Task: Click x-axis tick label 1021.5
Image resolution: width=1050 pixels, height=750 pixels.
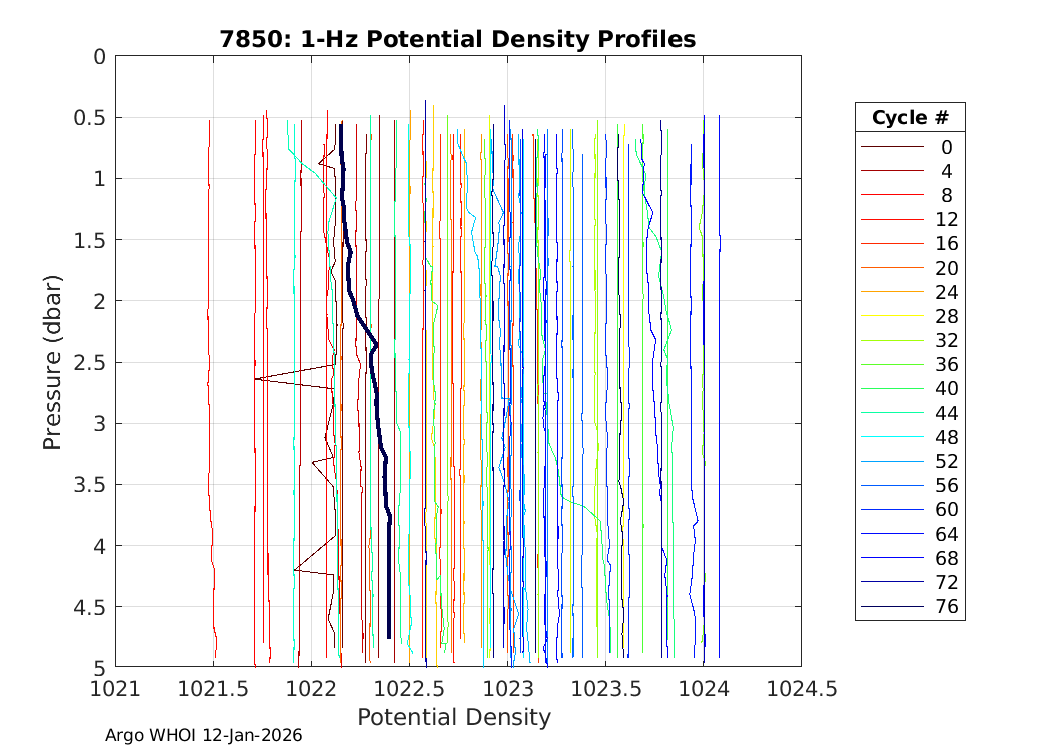Action: [213, 688]
